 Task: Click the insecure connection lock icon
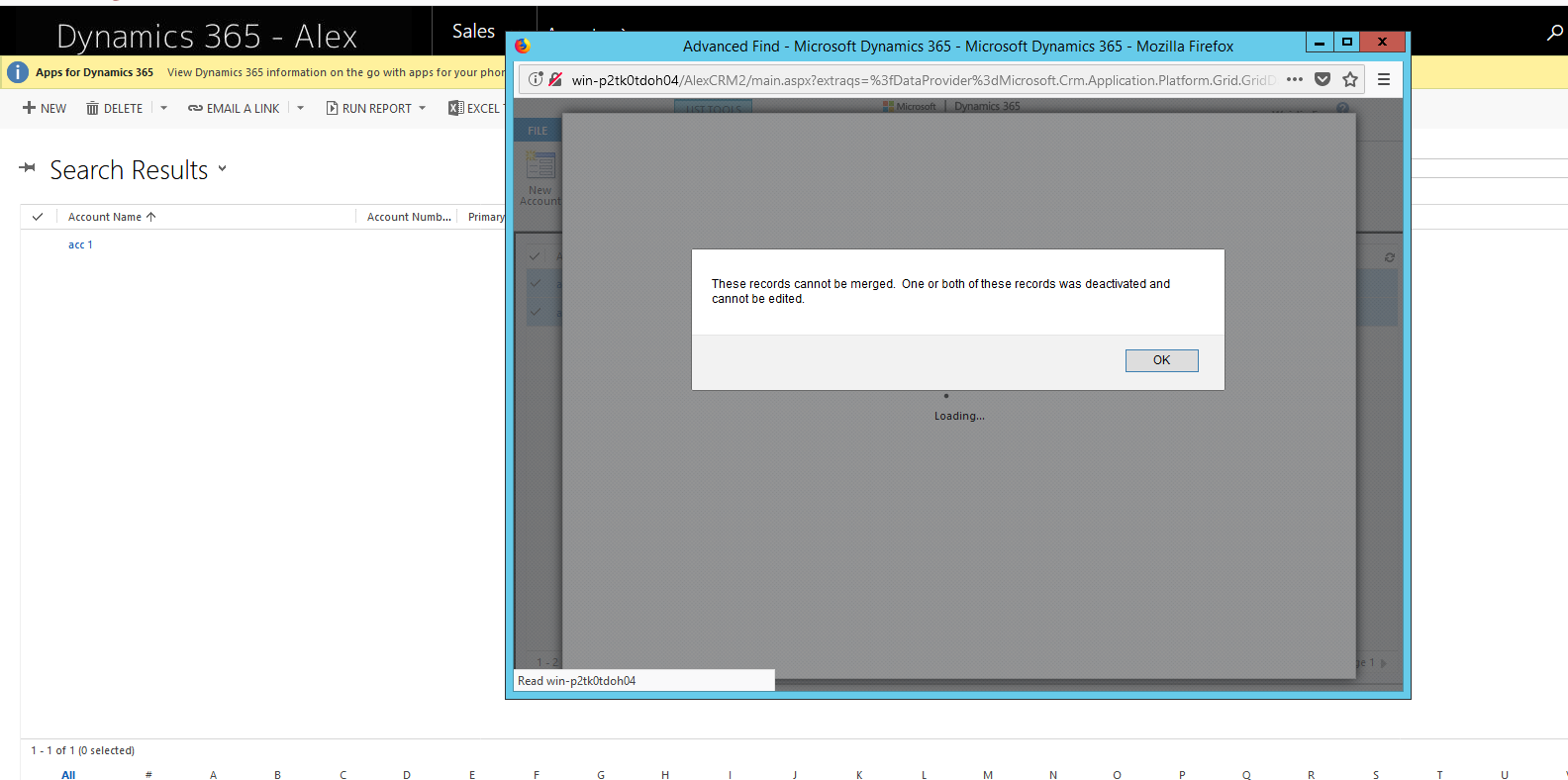555,79
